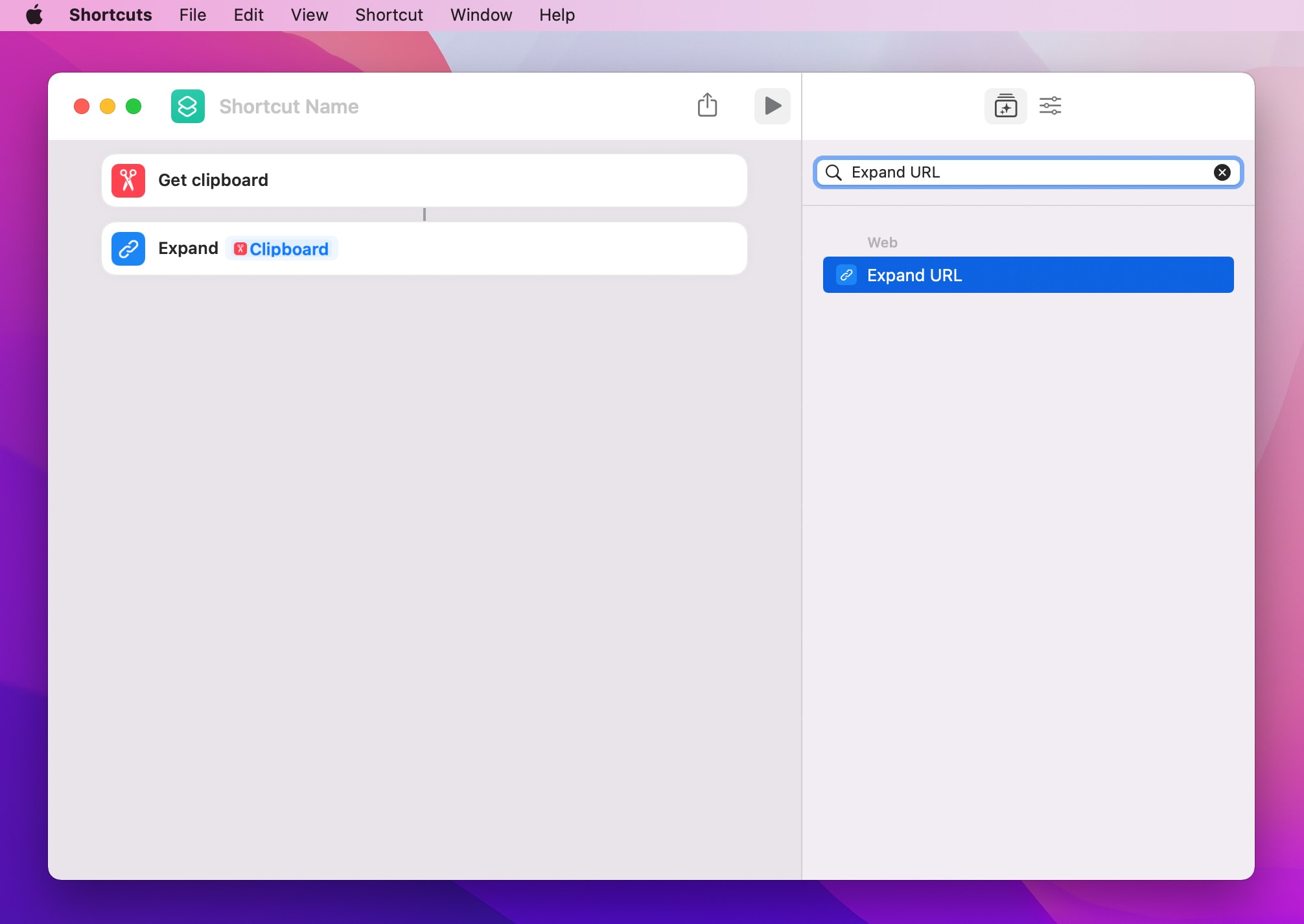This screenshot has width=1304, height=924.
Task: Click the link icon beside Expand URL result
Action: 846,275
